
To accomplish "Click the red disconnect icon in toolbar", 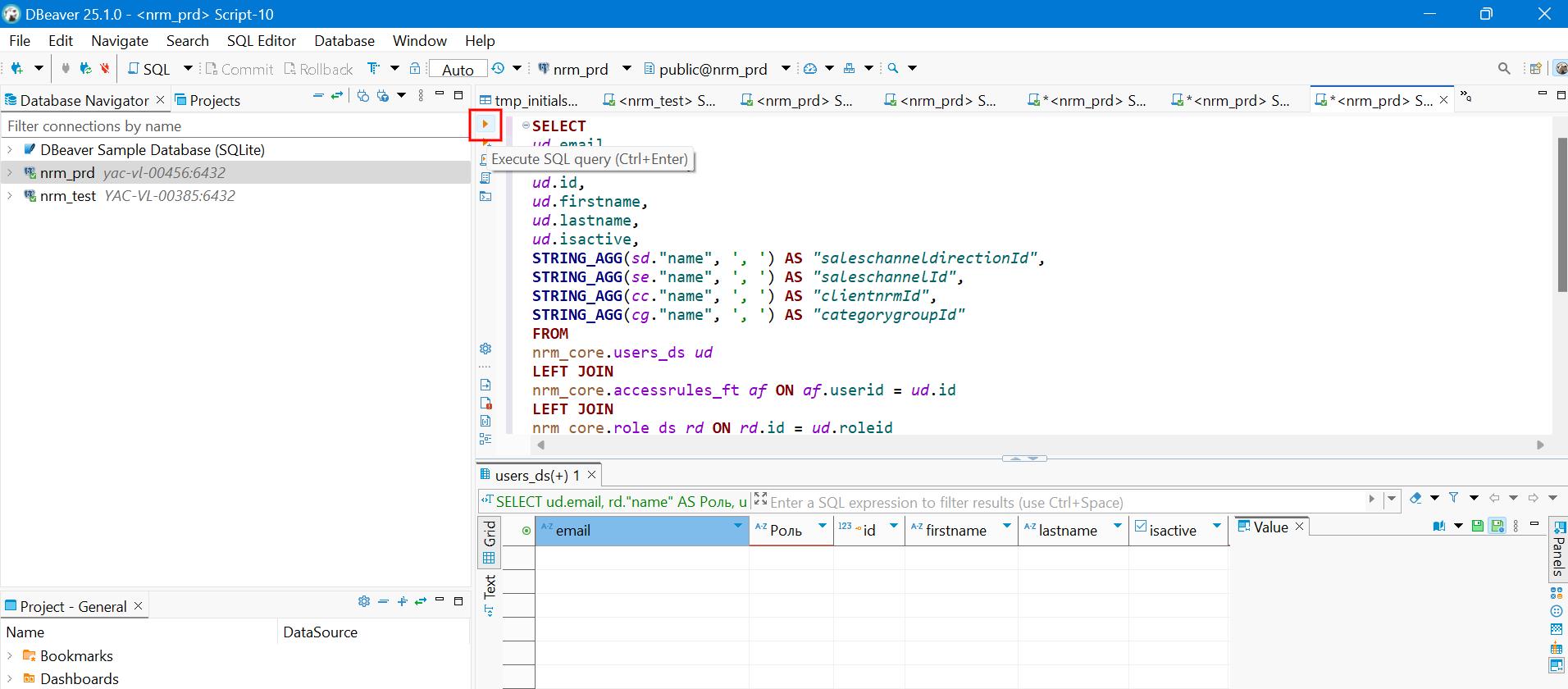I will [x=105, y=69].
